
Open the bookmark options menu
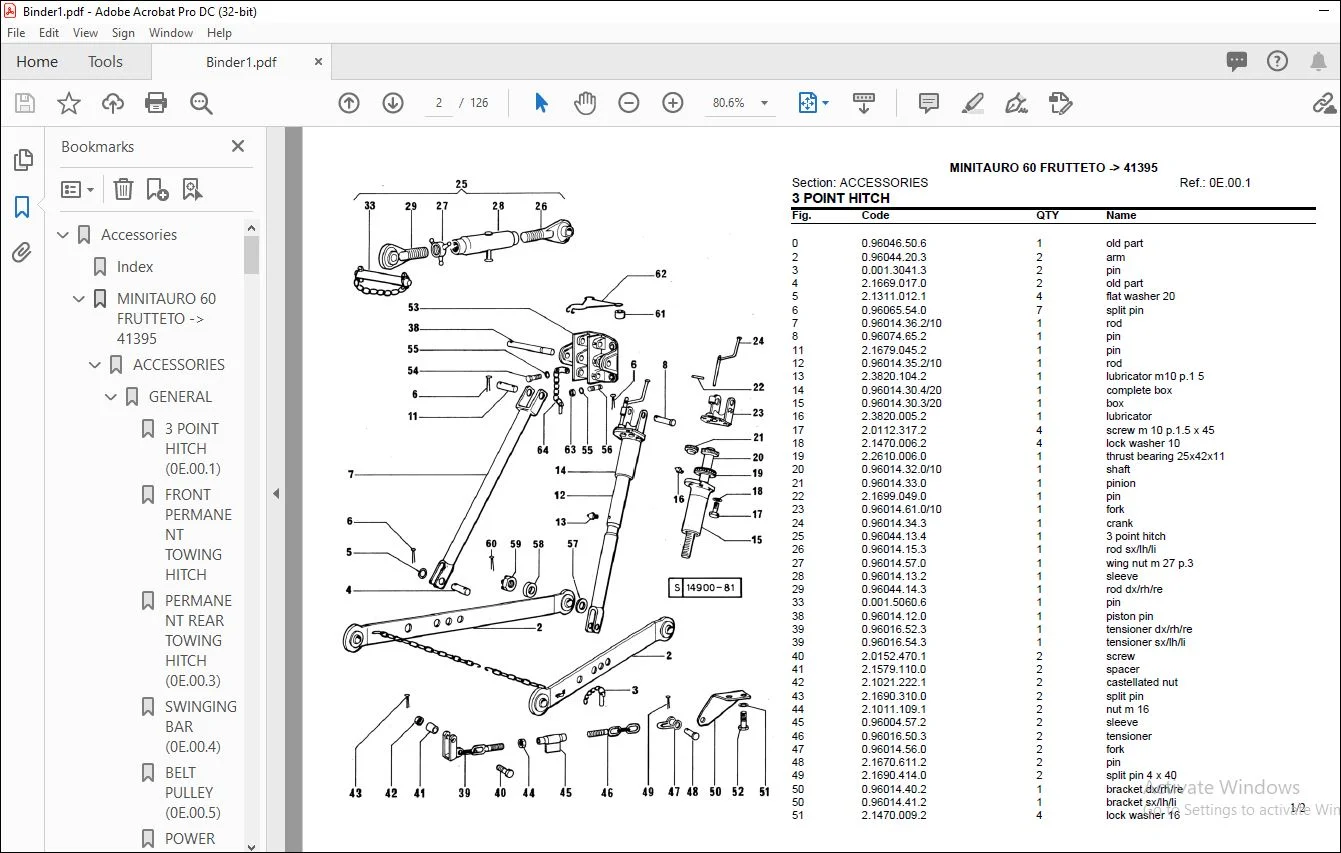click(x=77, y=189)
